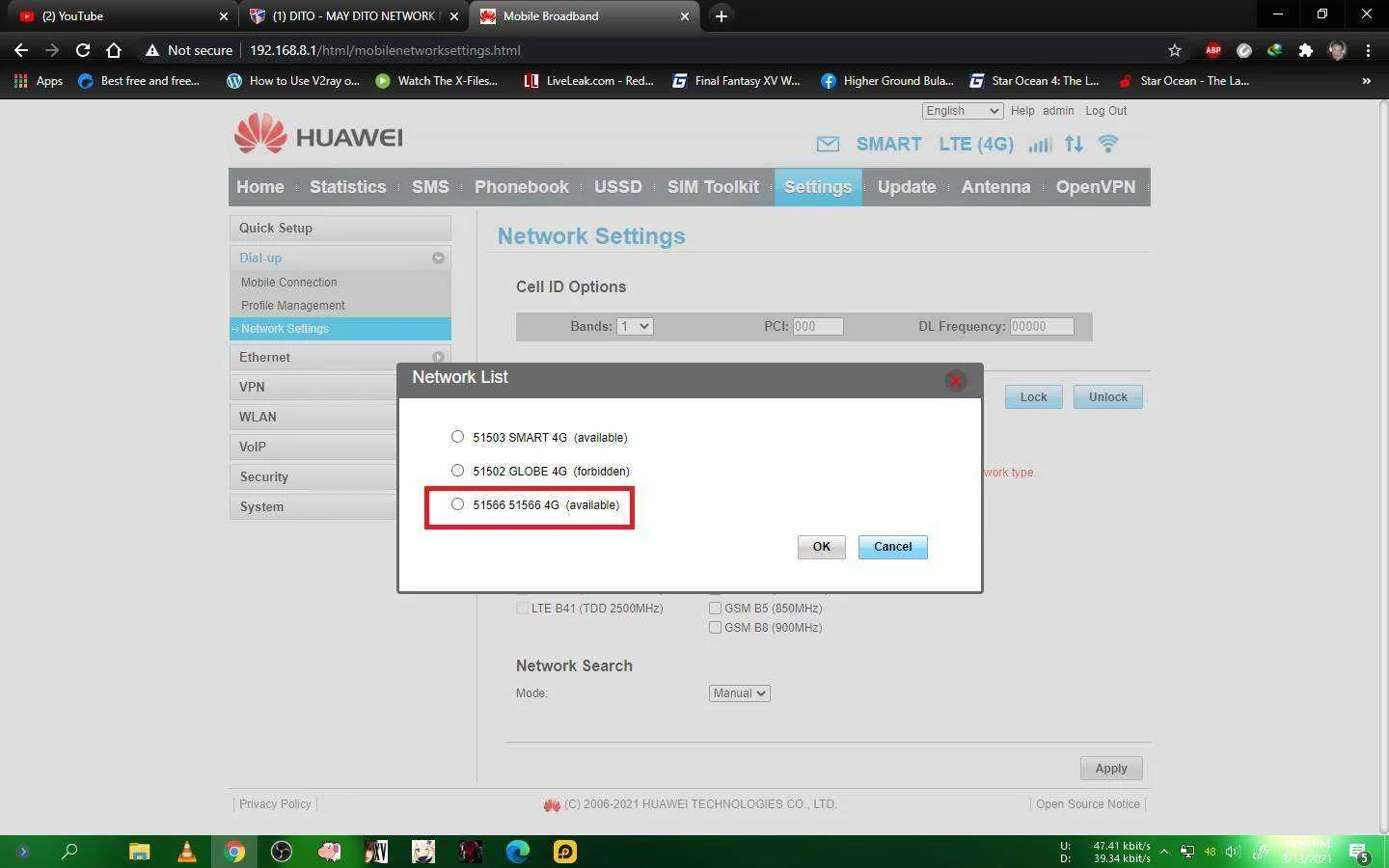
Task: Launch VLC from the taskbar
Action: 187,852
